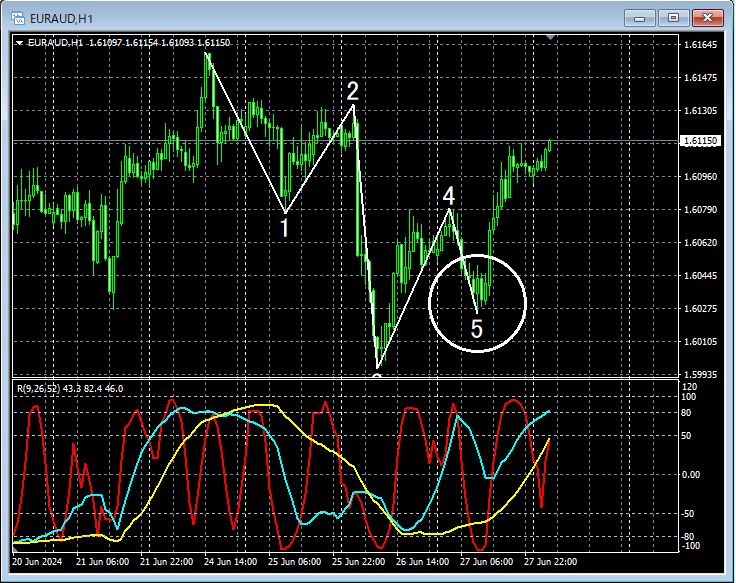Click the EURAUD,H1 chart window icon
This screenshot has width=736, height=583.
point(18,18)
